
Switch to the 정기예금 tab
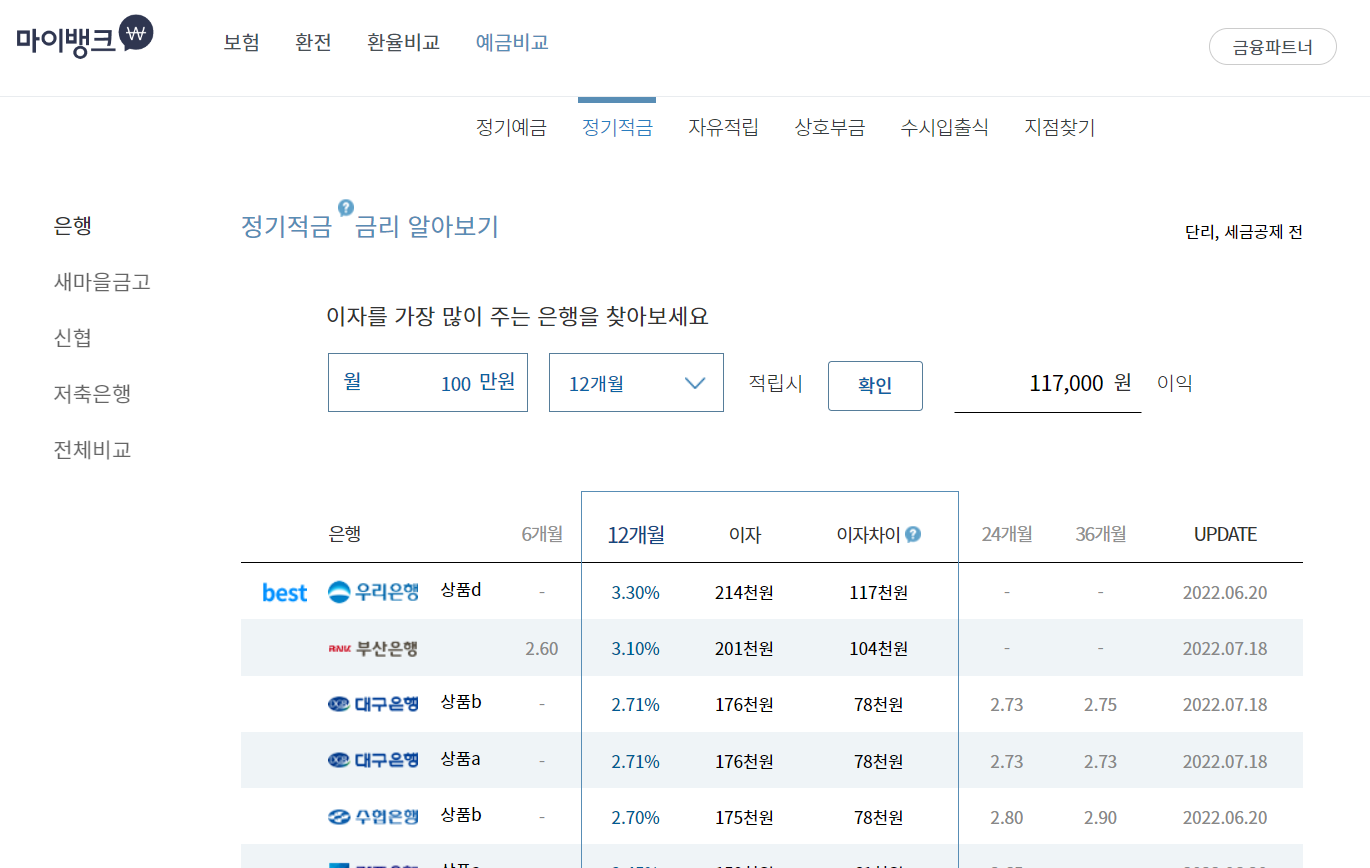(x=511, y=128)
